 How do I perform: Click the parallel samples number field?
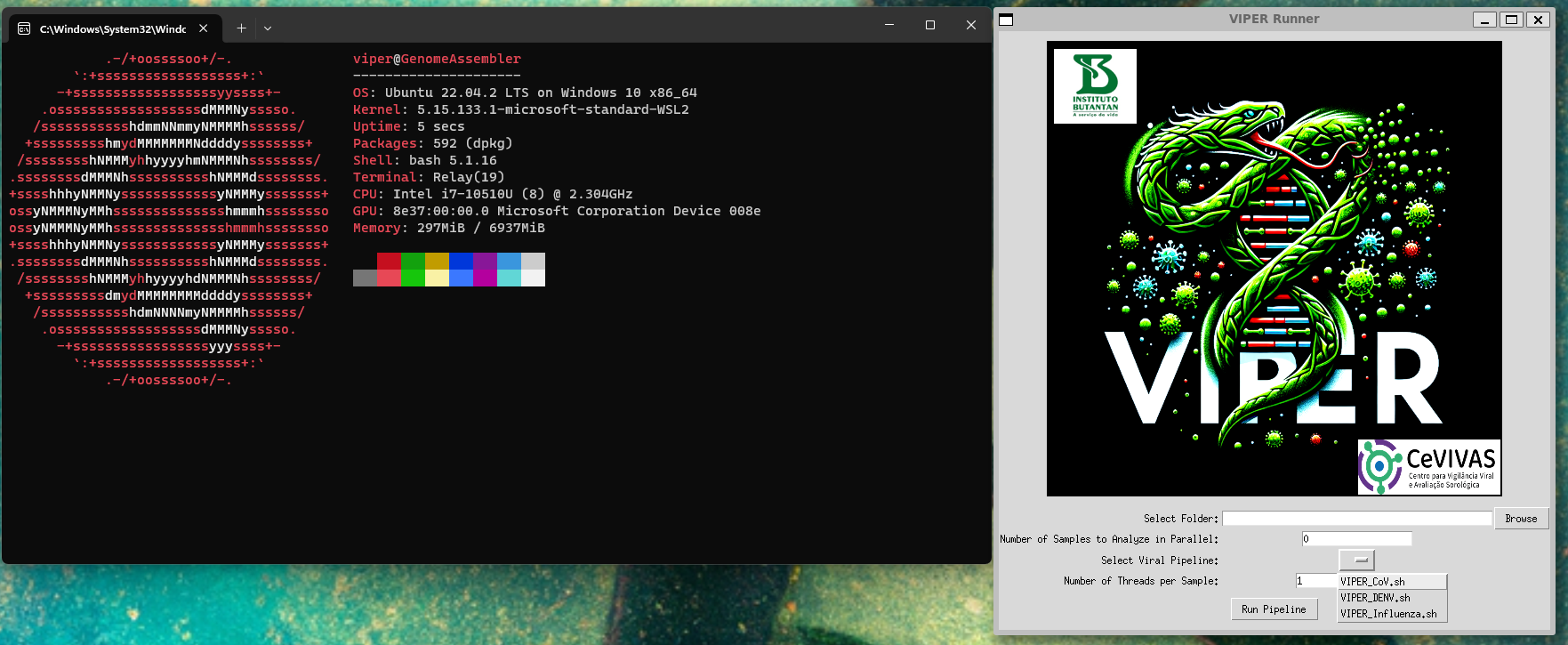tap(1356, 539)
